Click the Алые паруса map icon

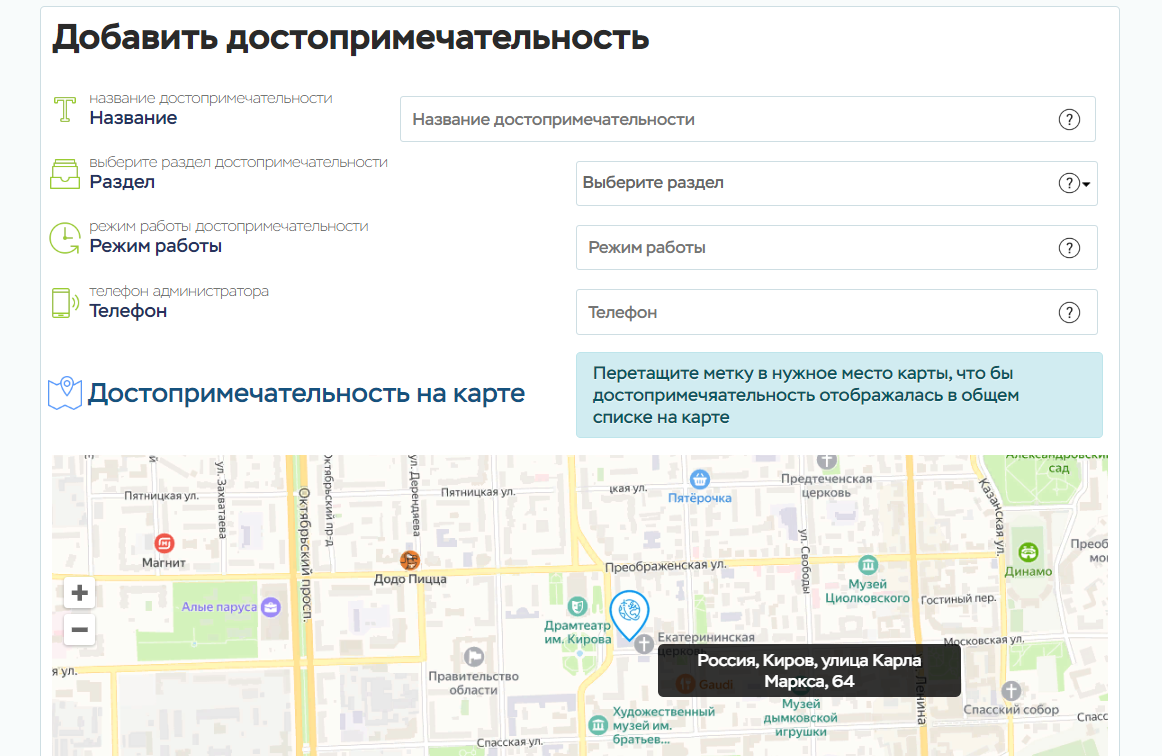point(270,607)
